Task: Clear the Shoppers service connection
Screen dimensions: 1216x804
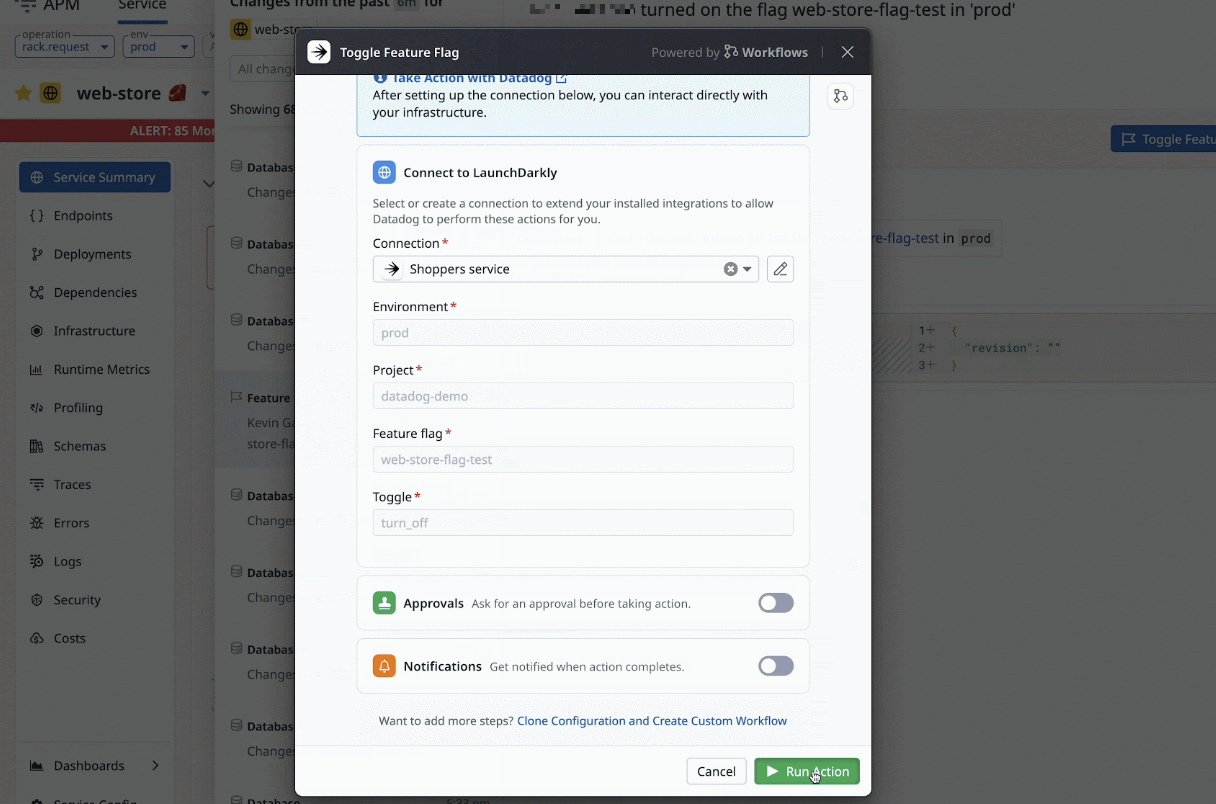Action: click(x=730, y=269)
